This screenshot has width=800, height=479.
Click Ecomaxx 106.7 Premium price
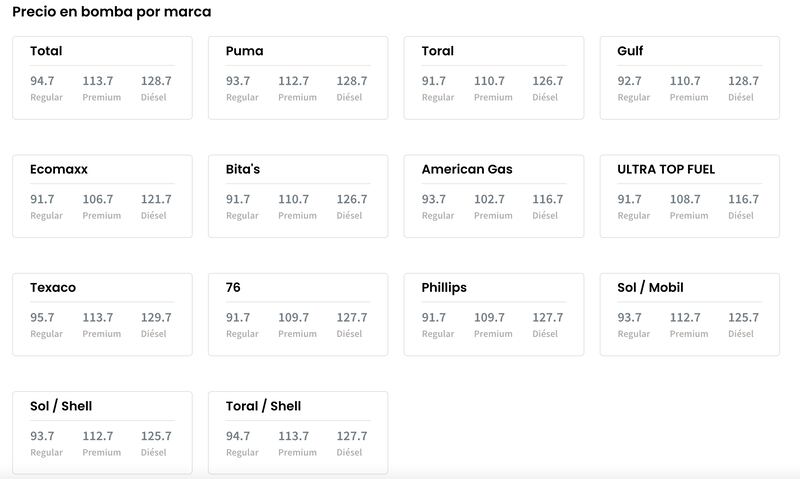(x=98, y=199)
